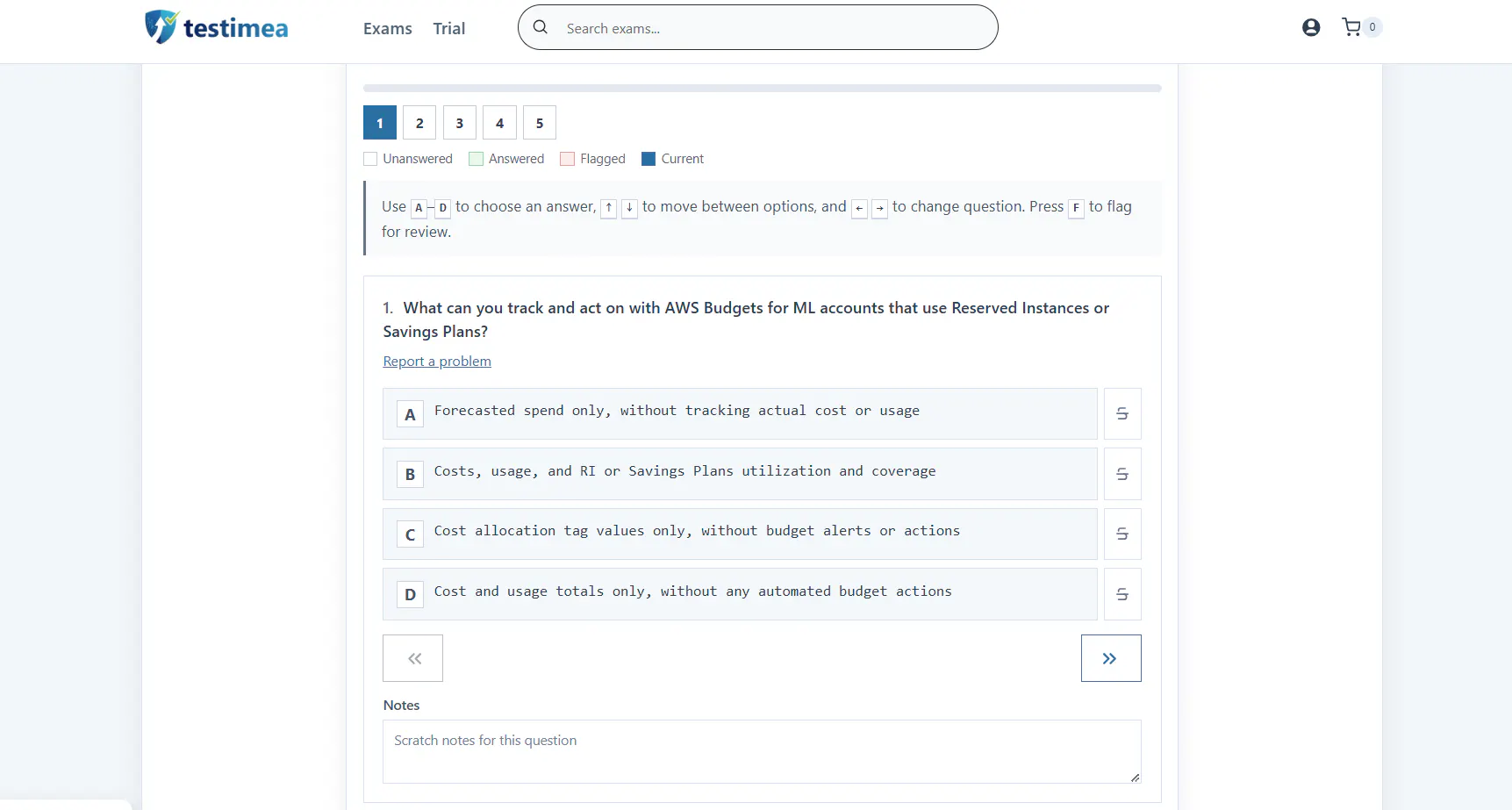Click the Flagged legend swatch
The width and height of the screenshot is (1512, 810).
tap(568, 159)
